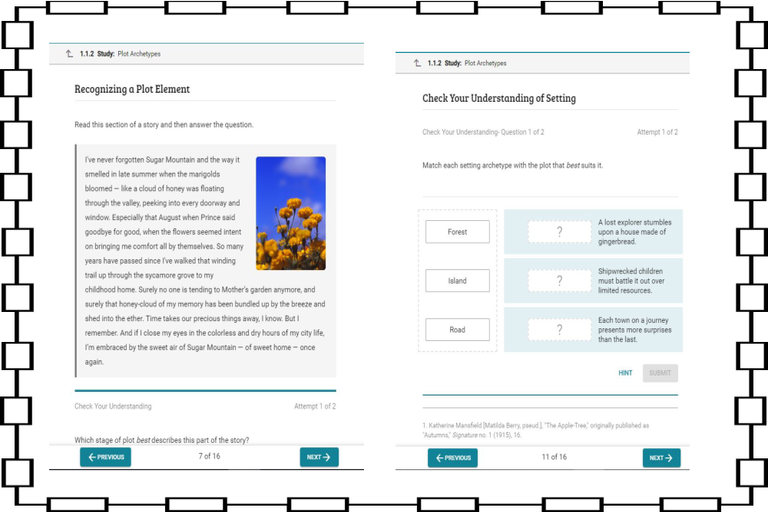Click 'Attempt 1 of 2' in left panel
This screenshot has width=768, height=512.
point(315,406)
